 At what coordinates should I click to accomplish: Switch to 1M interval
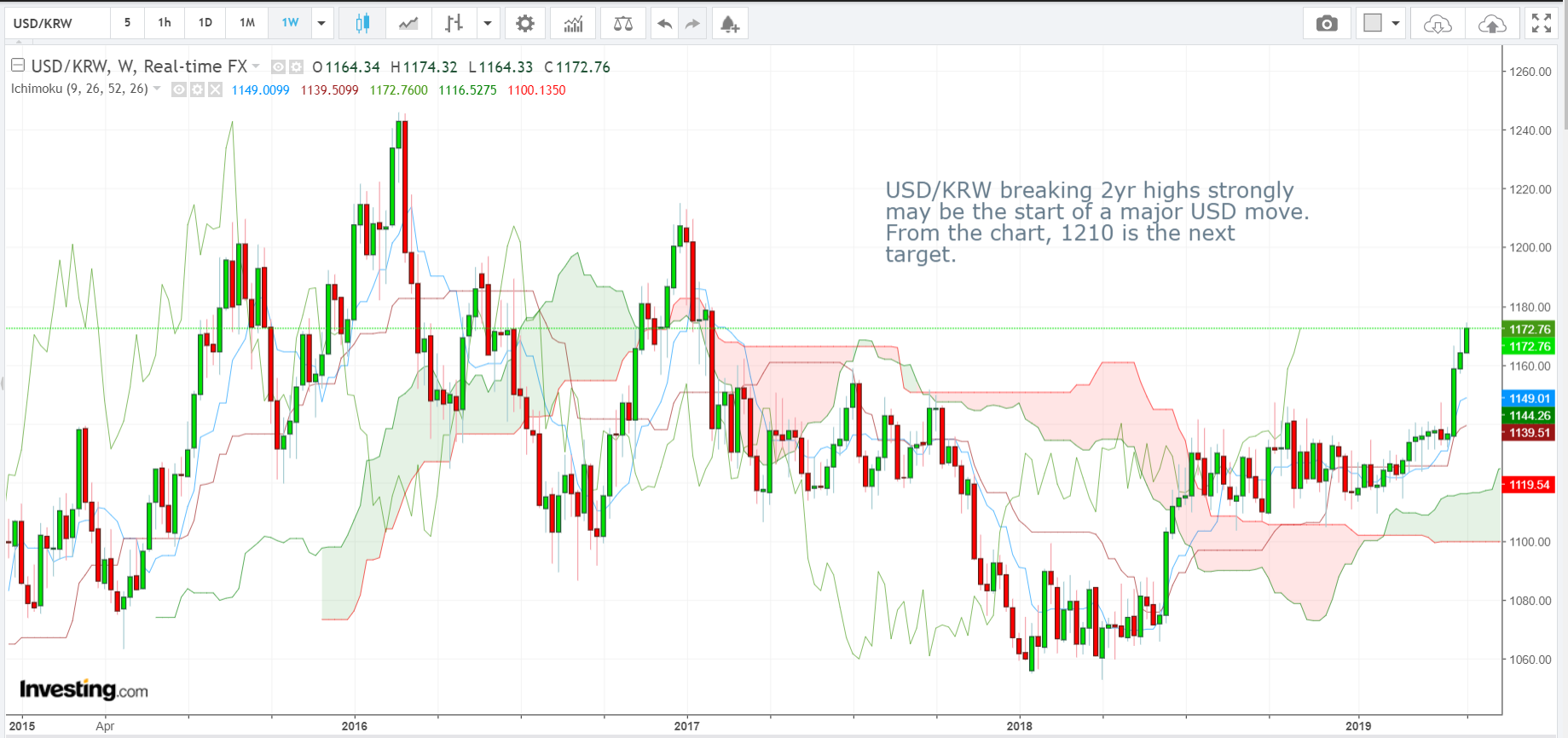point(247,23)
